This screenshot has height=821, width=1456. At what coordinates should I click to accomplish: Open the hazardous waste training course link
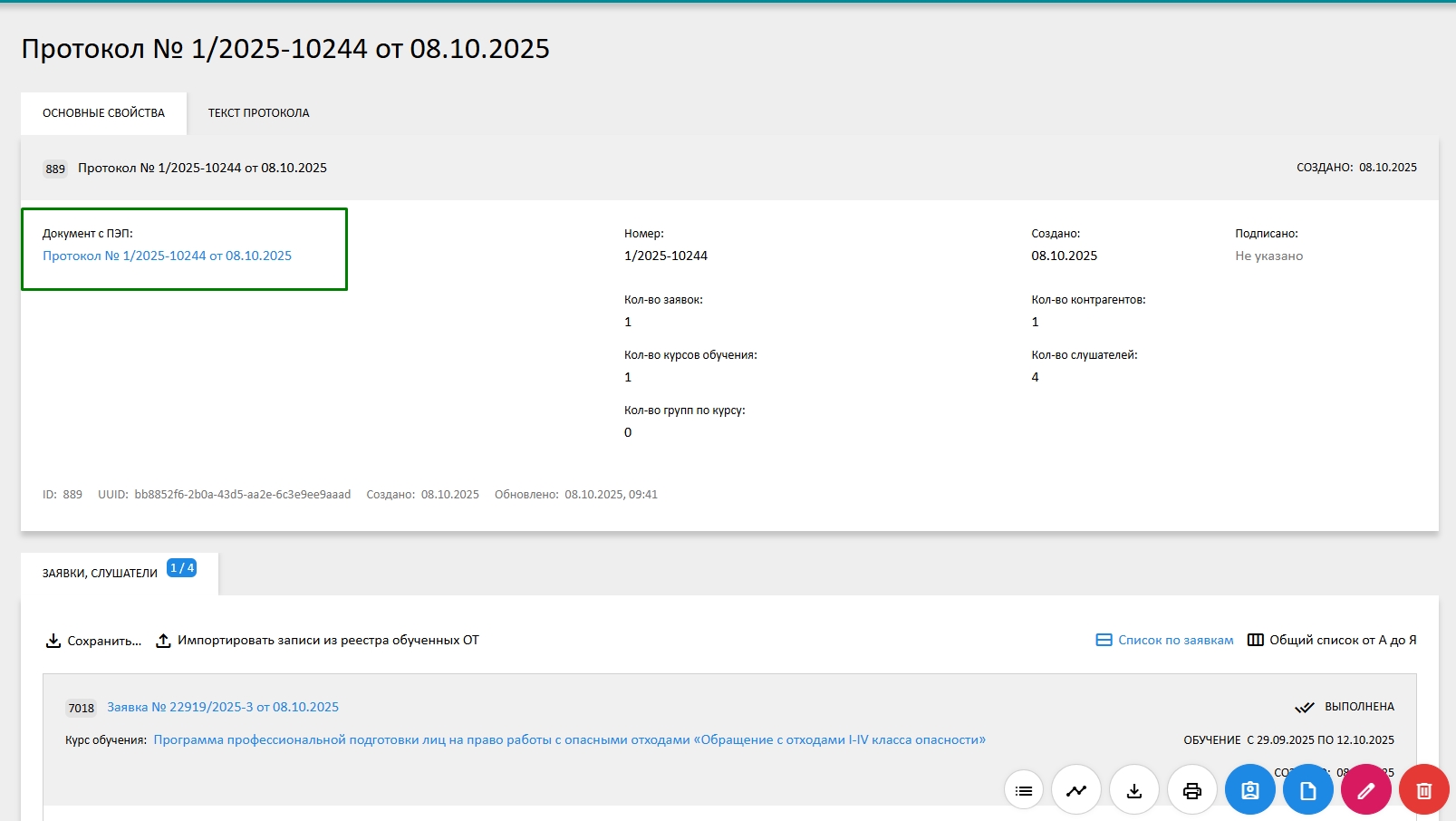569,739
